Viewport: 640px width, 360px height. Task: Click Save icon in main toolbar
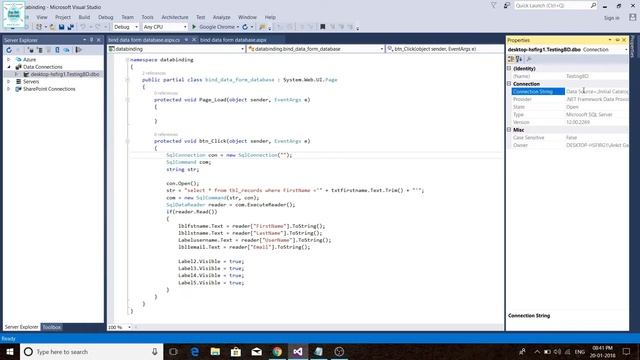[62, 27]
